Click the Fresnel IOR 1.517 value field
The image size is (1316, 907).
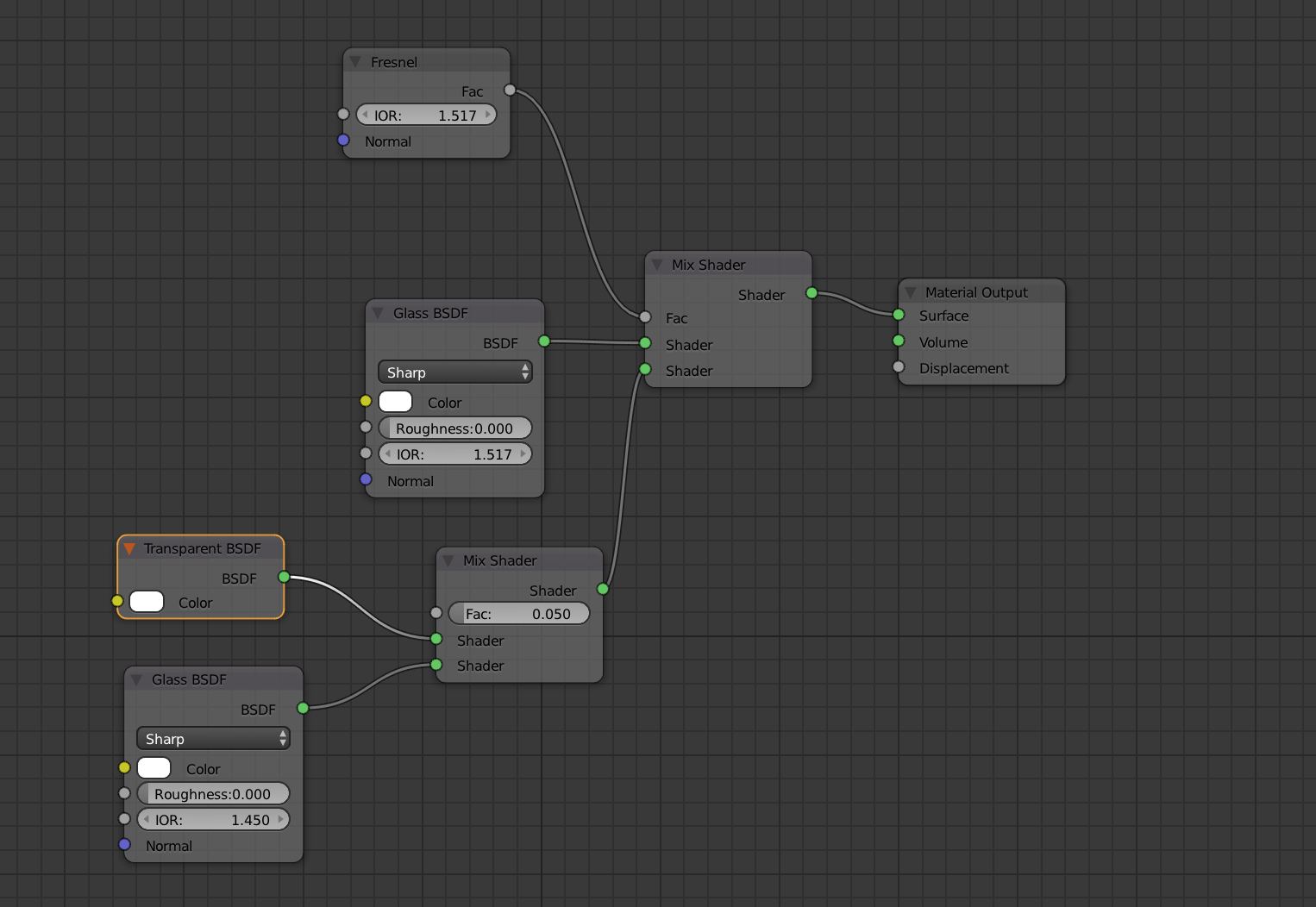point(427,115)
